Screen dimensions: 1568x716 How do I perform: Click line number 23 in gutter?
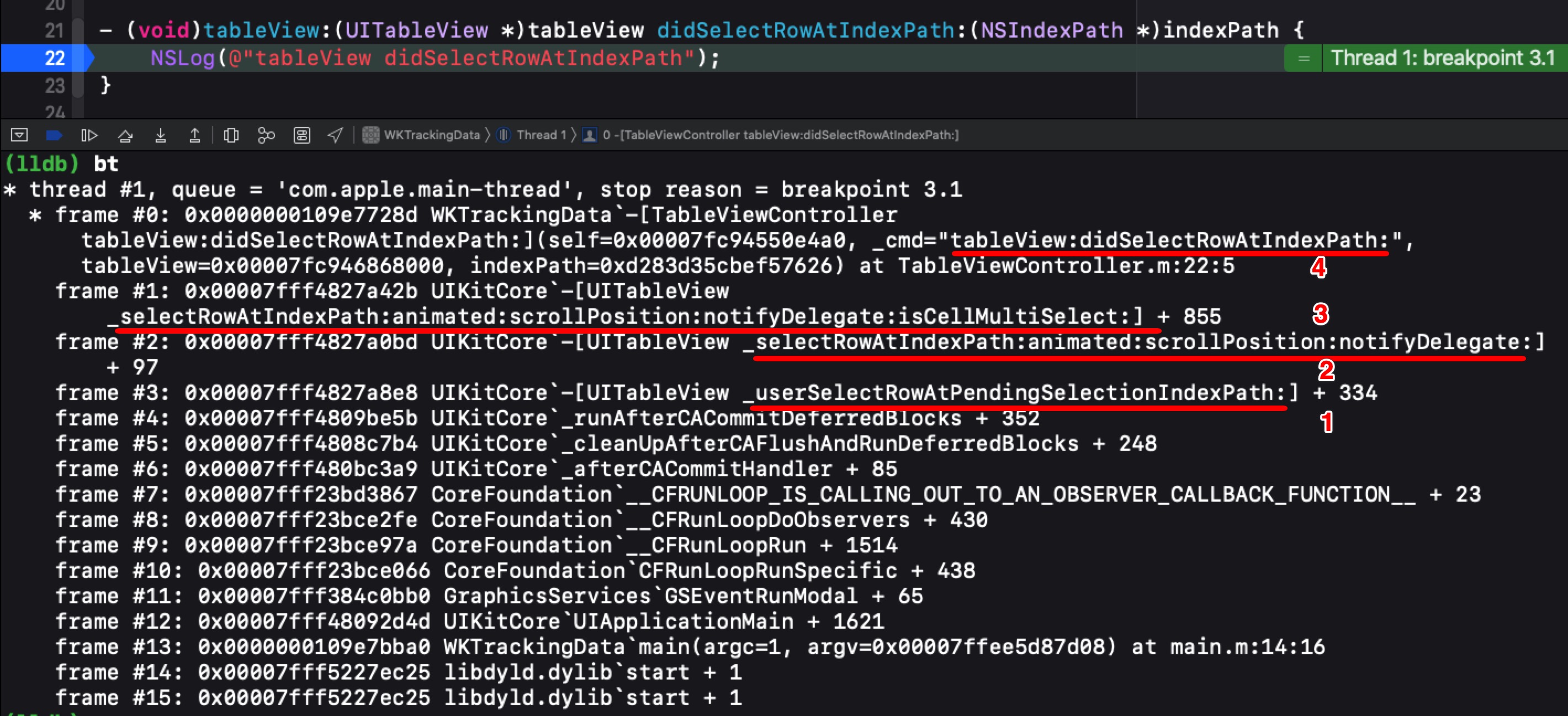pos(54,86)
